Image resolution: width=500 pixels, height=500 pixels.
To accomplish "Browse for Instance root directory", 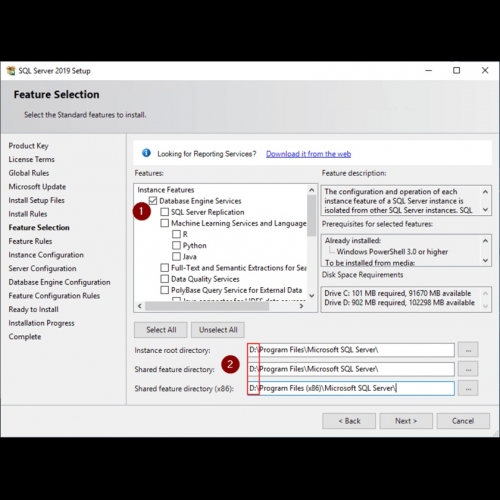I will pyautogui.click(x=468, y=350).
